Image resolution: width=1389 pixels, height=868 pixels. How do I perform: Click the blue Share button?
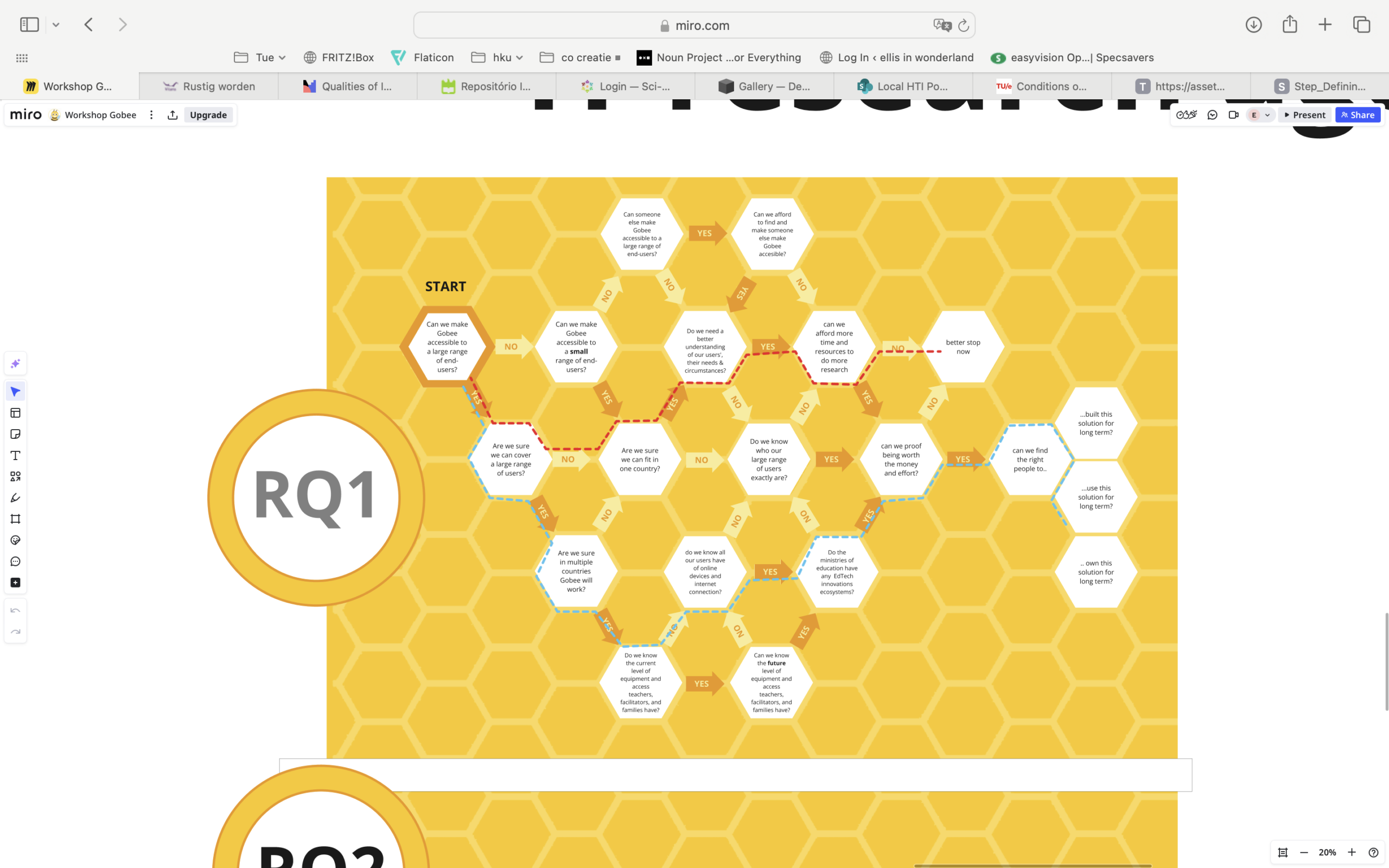pos(1358,115)
